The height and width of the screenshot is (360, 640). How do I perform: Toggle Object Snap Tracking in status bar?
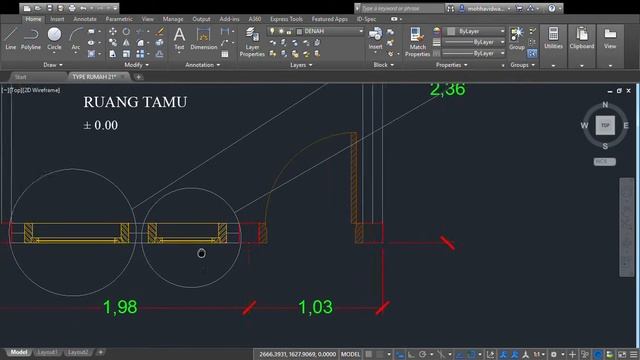tap(460, 354)
